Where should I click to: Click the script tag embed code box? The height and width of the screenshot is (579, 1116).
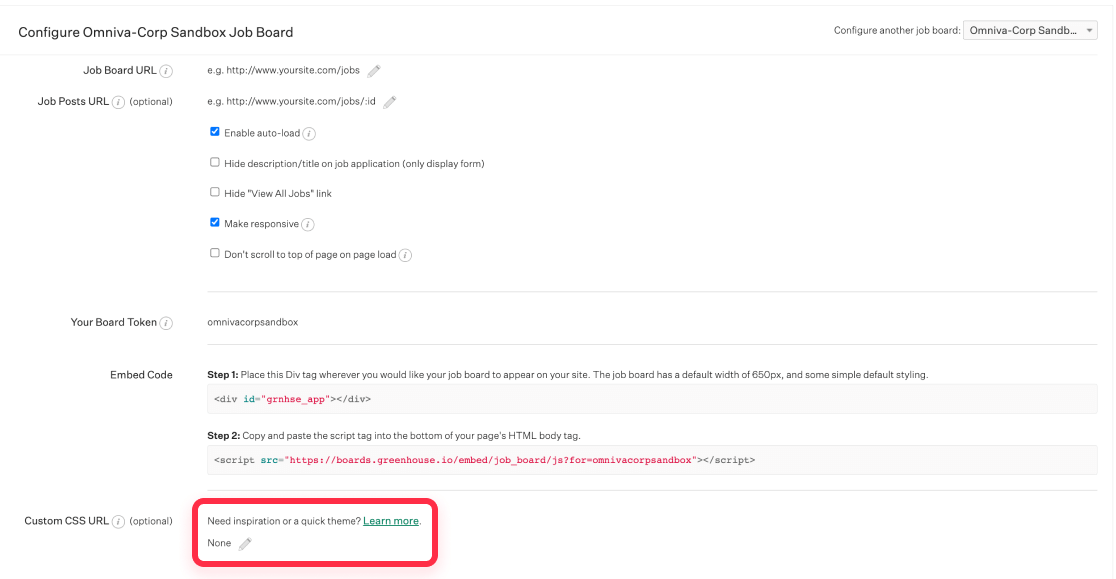click(652, 460)
